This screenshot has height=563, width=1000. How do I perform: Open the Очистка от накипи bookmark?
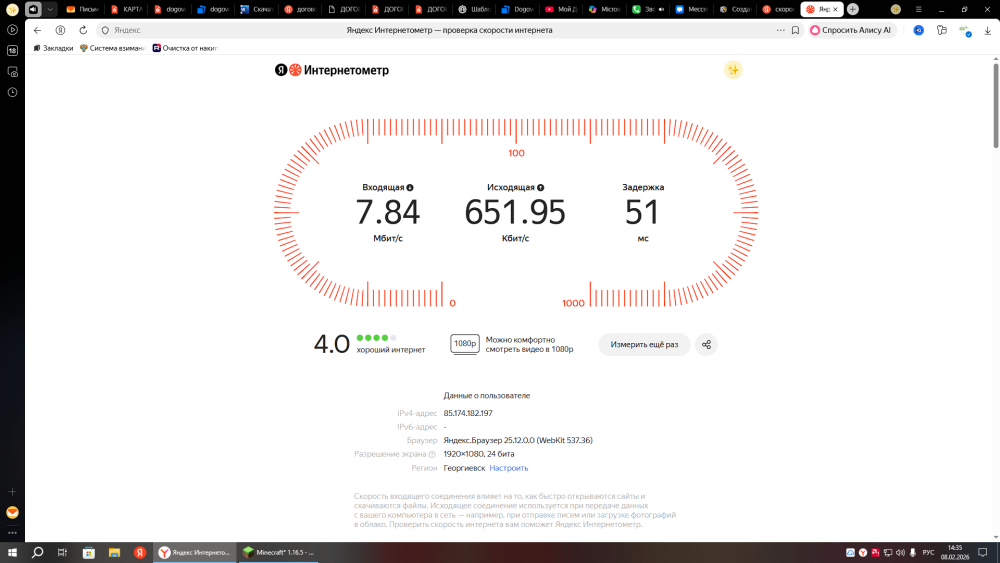(185, 48)
